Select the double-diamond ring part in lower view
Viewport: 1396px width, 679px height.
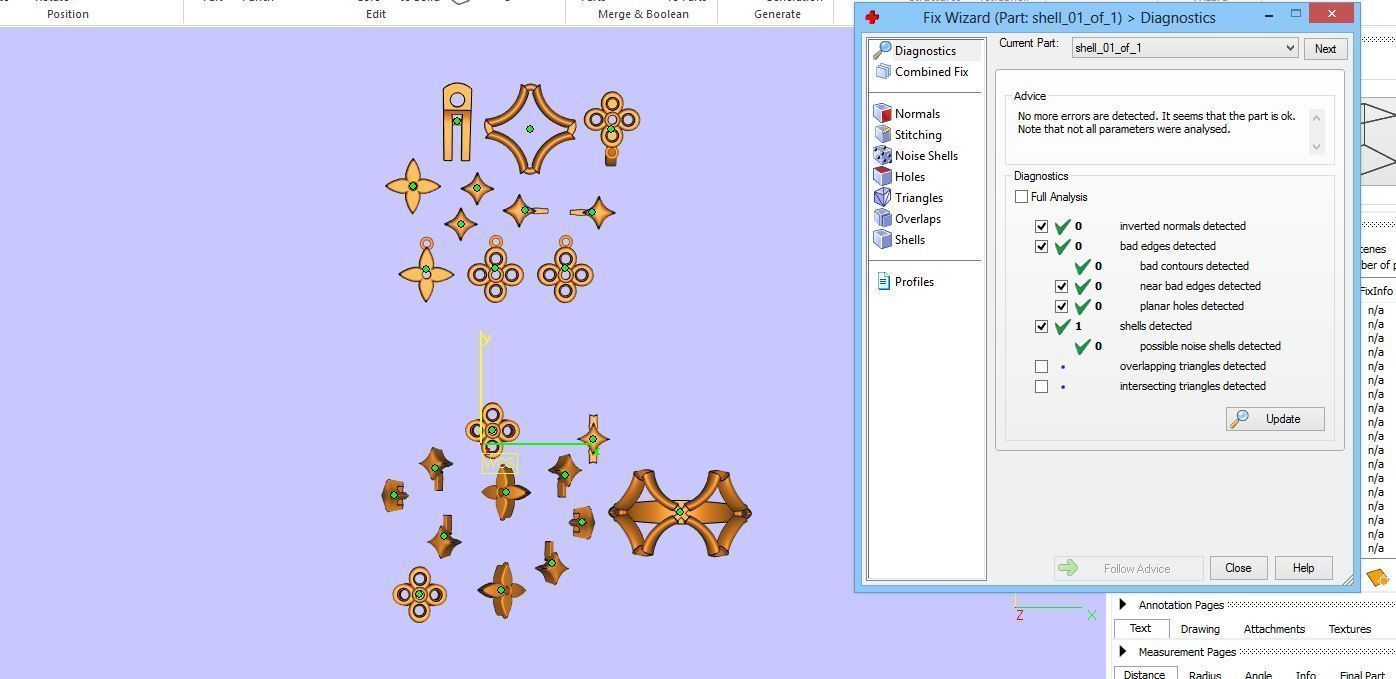coord(680,512)
